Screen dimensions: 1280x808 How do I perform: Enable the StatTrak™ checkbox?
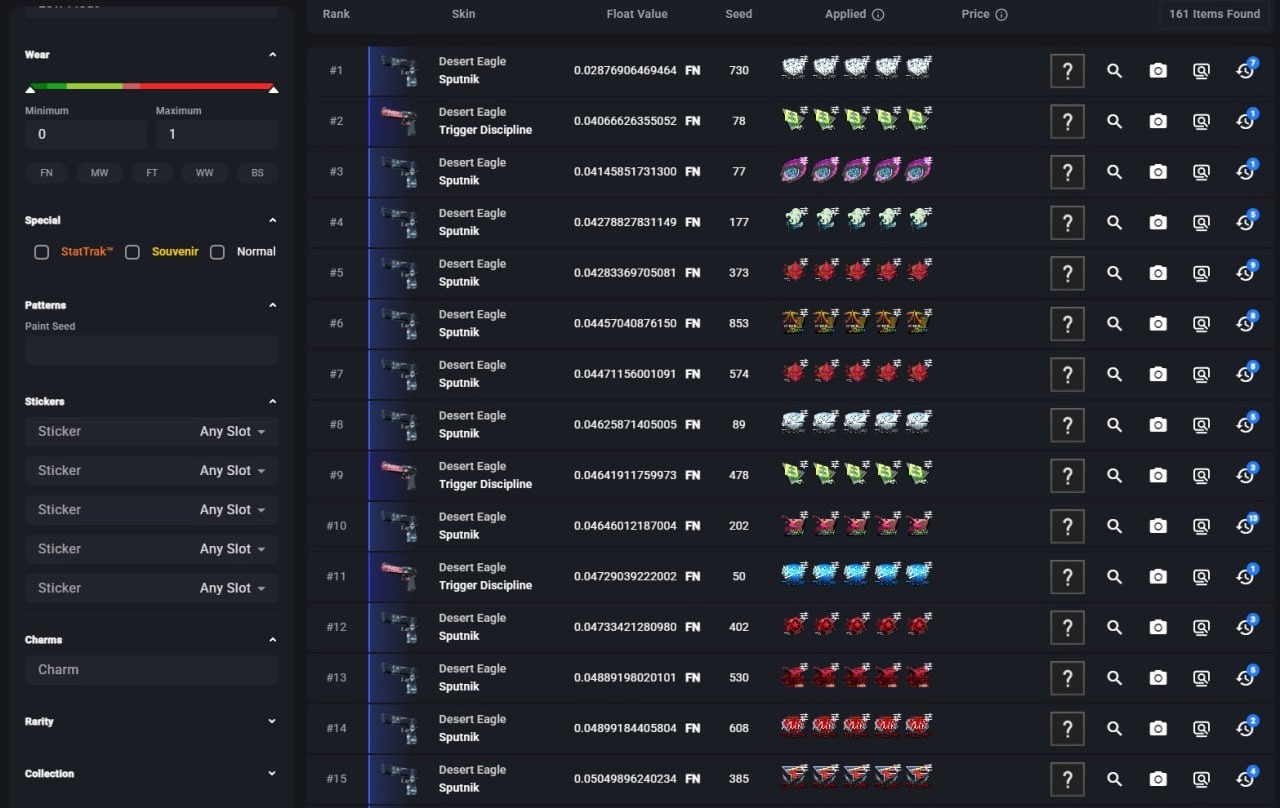click(x=42, y=252)
